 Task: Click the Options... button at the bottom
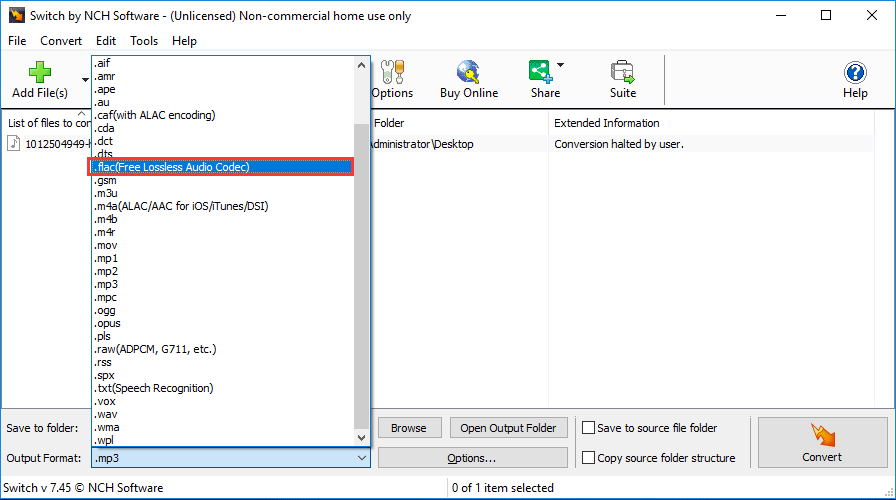(472, 458)
